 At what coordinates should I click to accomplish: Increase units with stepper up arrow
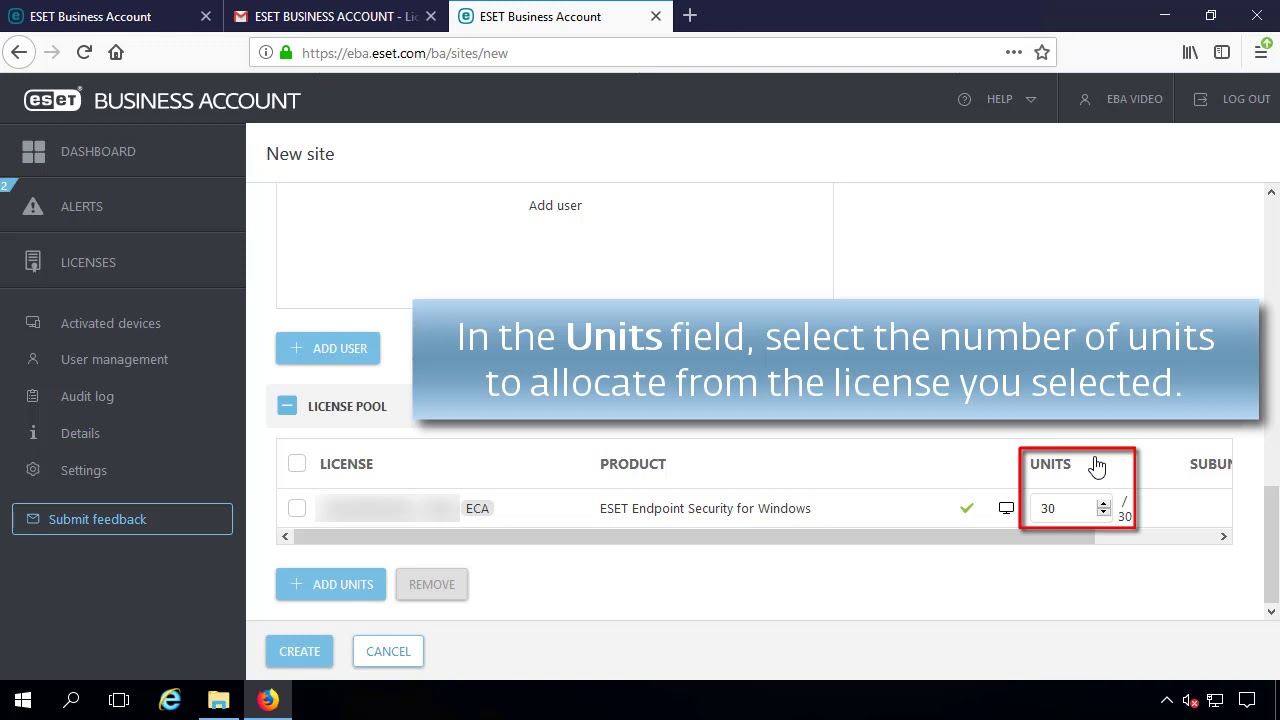(x=1104, y=503)
